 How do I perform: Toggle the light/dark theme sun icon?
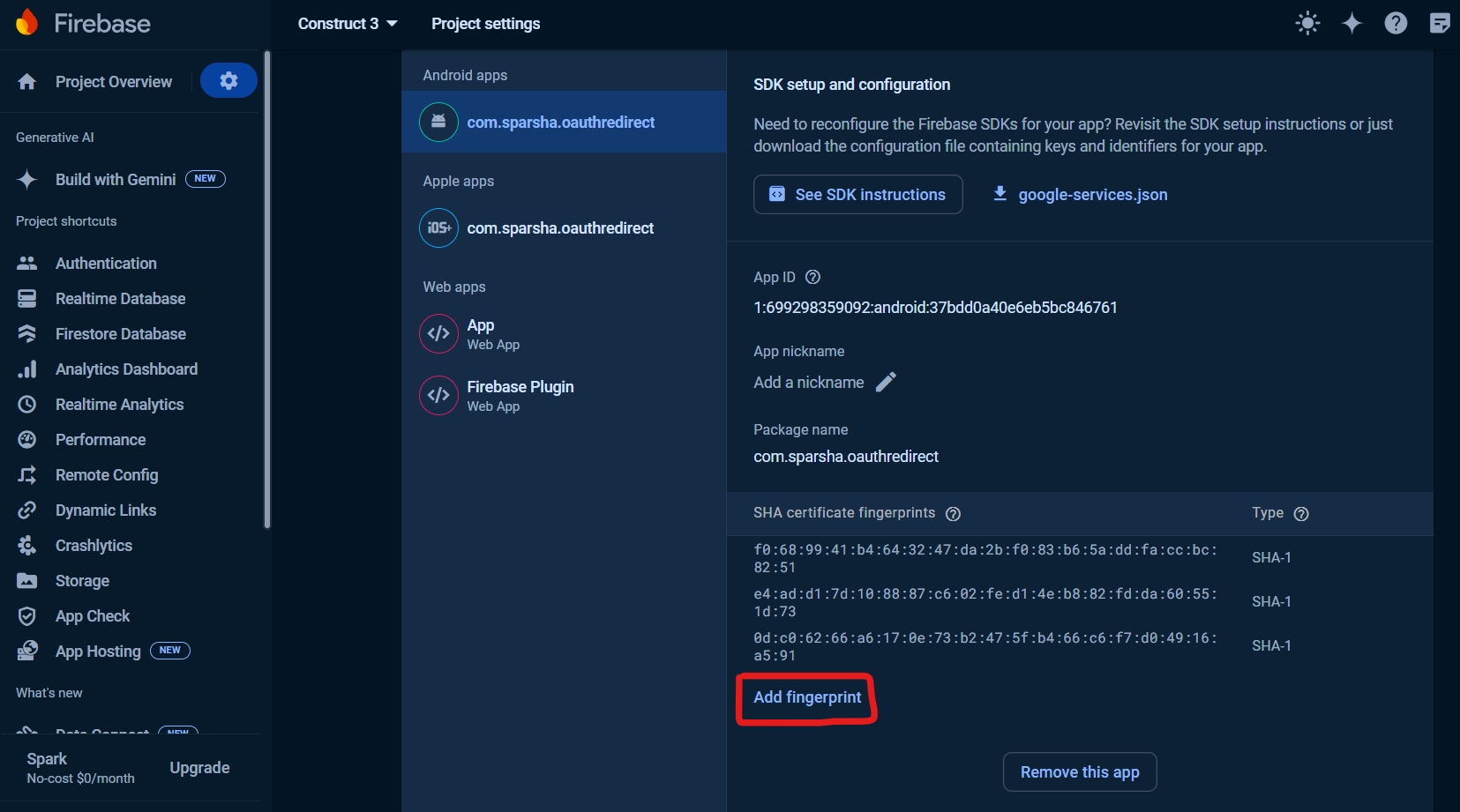point(1307,23)
